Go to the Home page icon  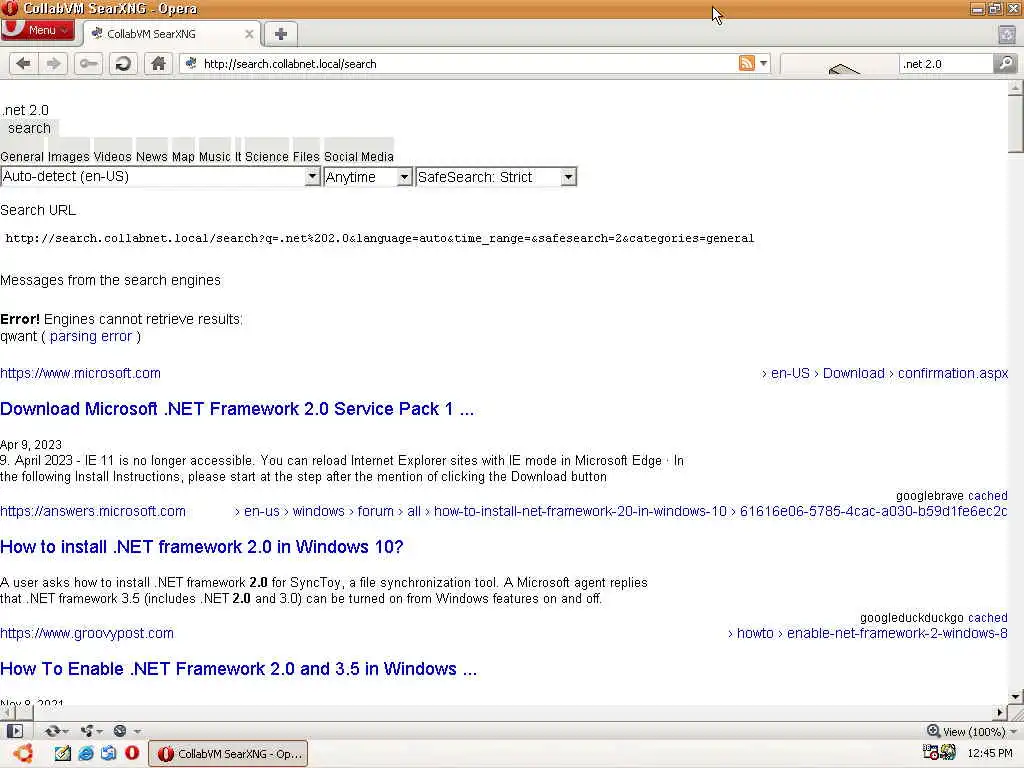click(x=158, y=63)
